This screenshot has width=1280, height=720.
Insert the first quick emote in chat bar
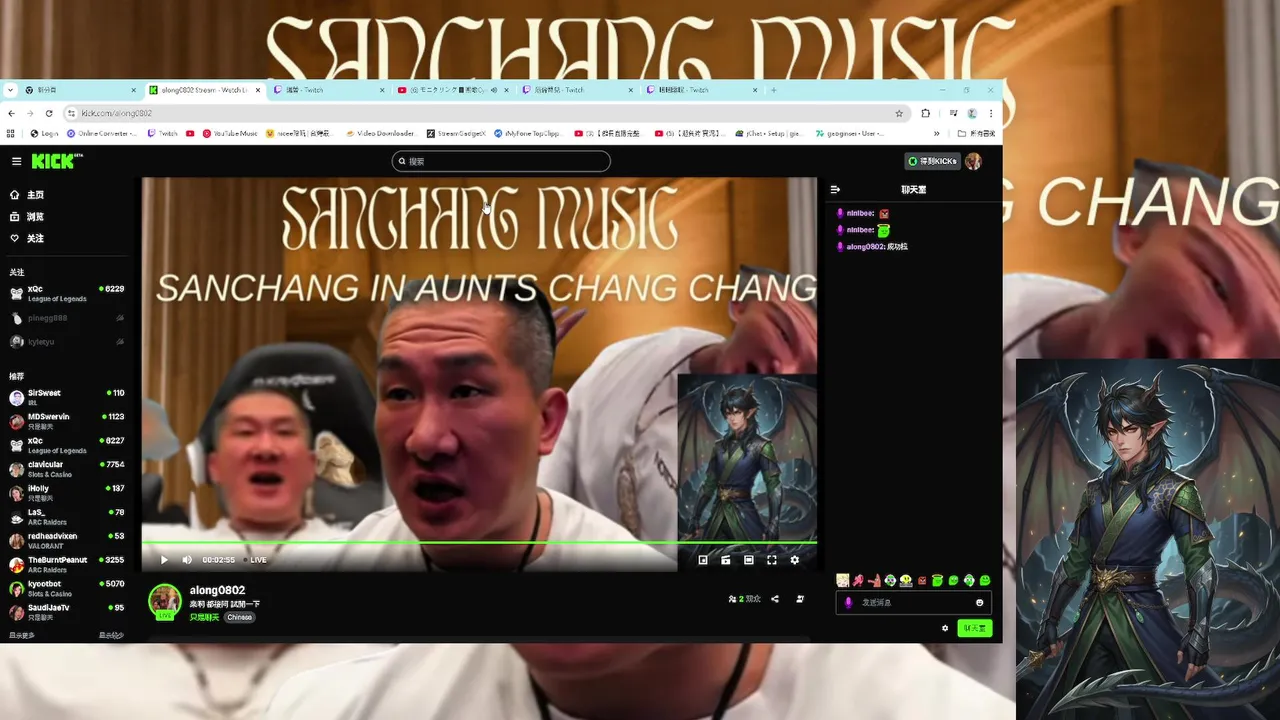point(843,580)
